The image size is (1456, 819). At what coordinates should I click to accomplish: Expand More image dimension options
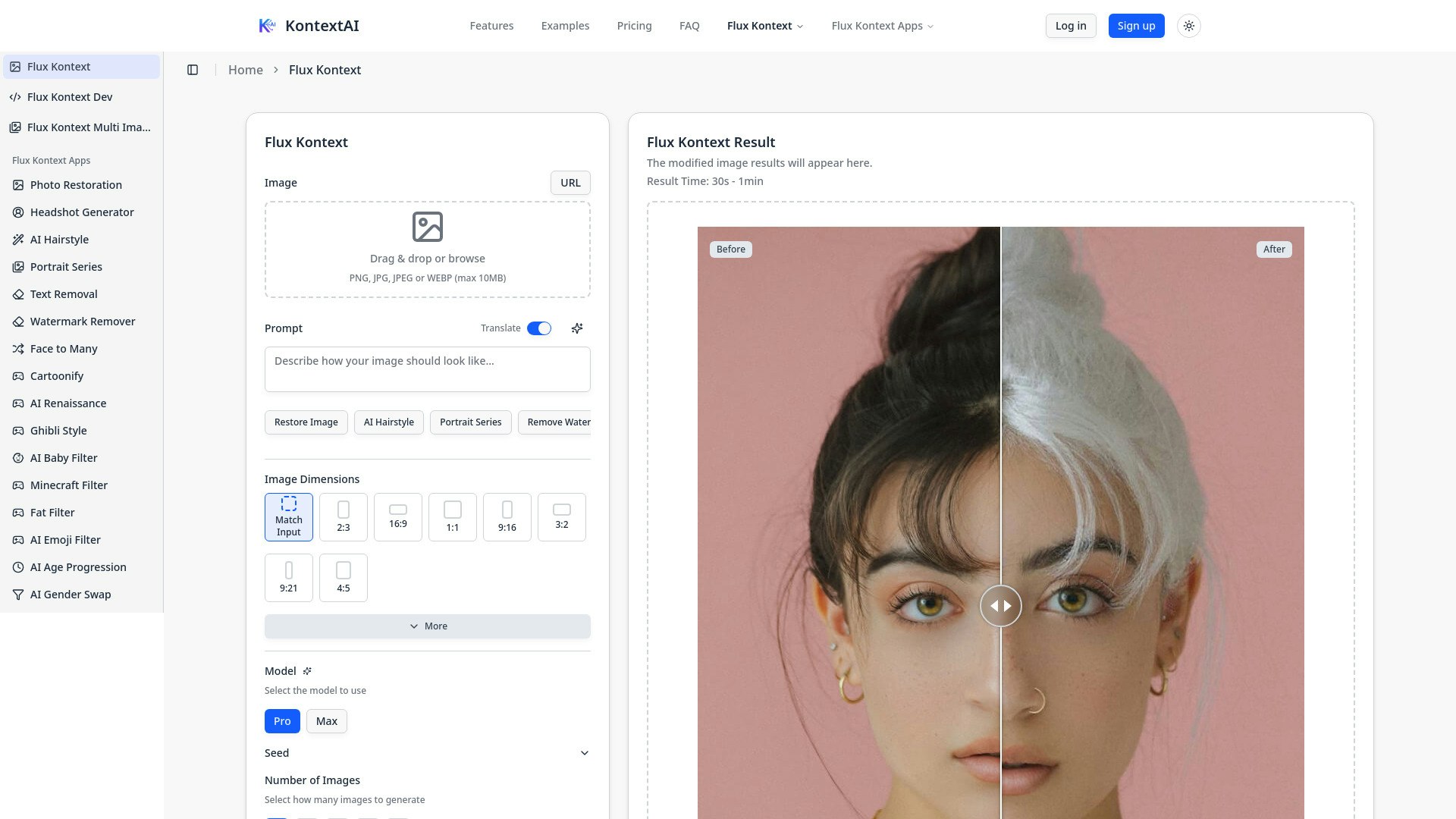(428, 626)
